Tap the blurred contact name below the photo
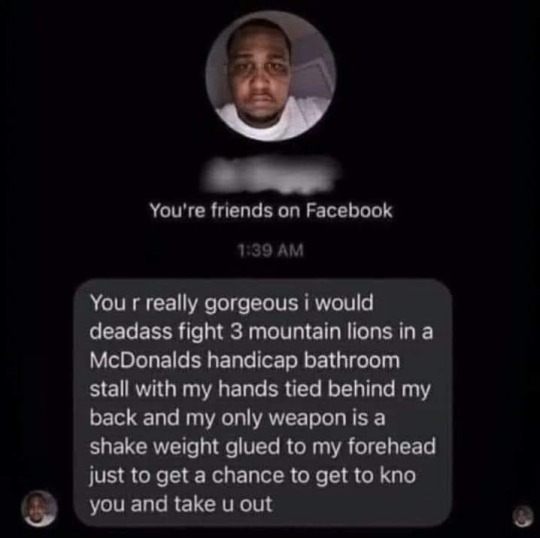Viewport: 540px width, 538px height. (x=271, y=173)
